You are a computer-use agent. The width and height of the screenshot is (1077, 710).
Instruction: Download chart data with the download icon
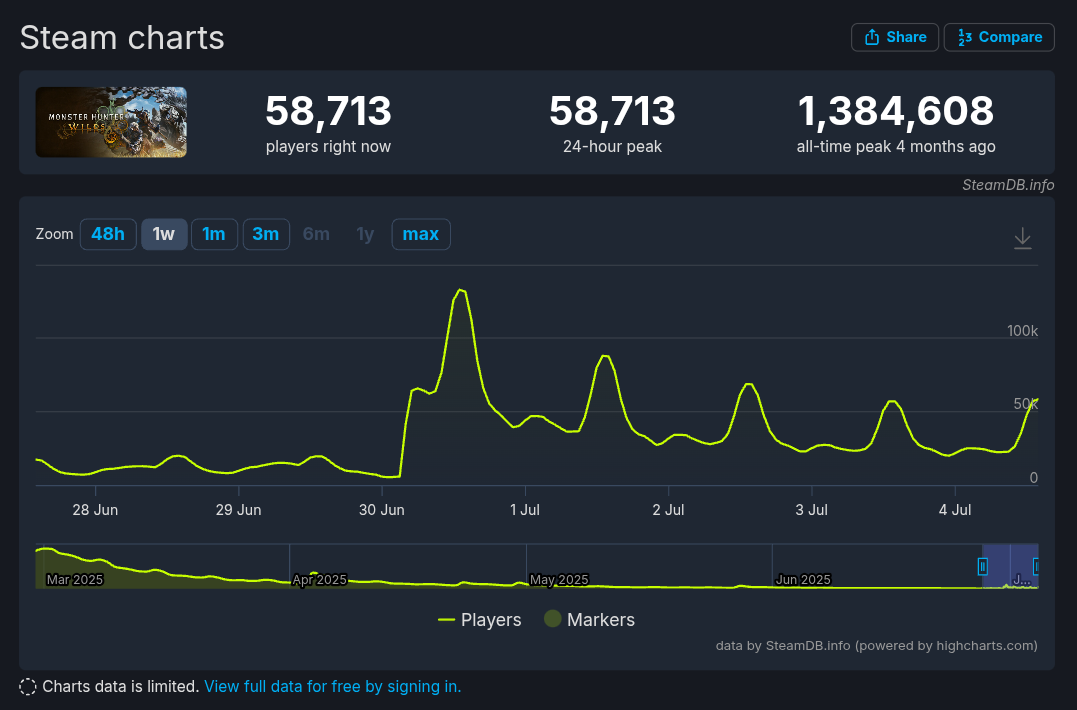1023,238
